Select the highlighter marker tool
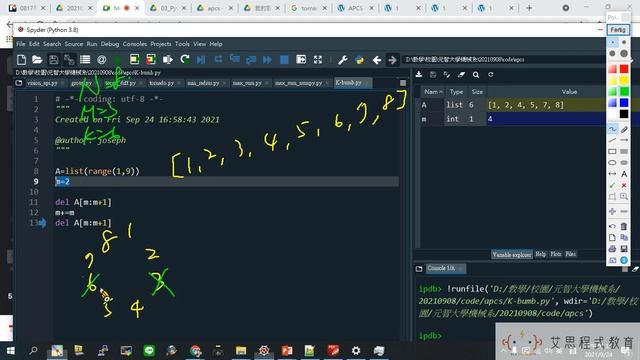This screenshot has height=360, width=640. [x=624, y=129]
